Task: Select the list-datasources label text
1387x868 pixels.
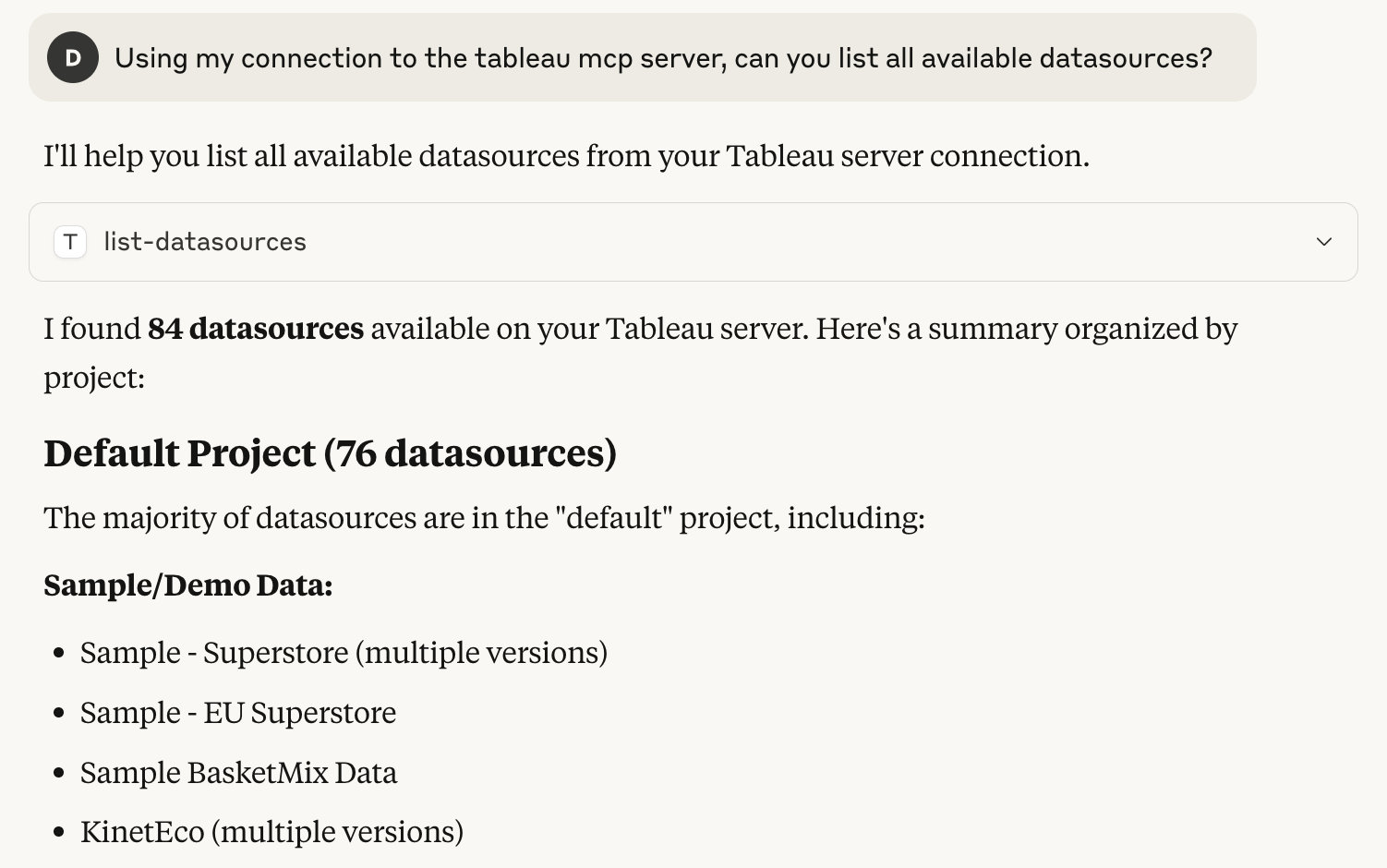Action: [205, 242]
